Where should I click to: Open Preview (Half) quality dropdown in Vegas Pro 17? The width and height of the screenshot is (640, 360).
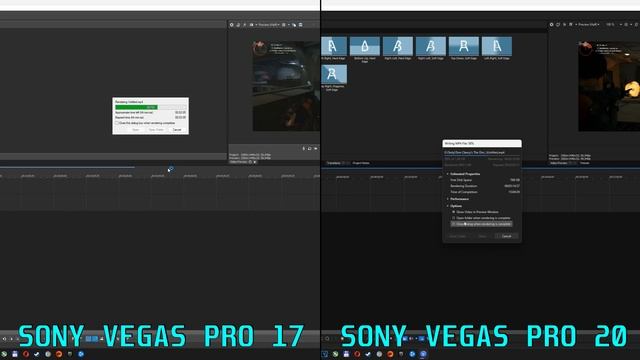pos(269,25)
